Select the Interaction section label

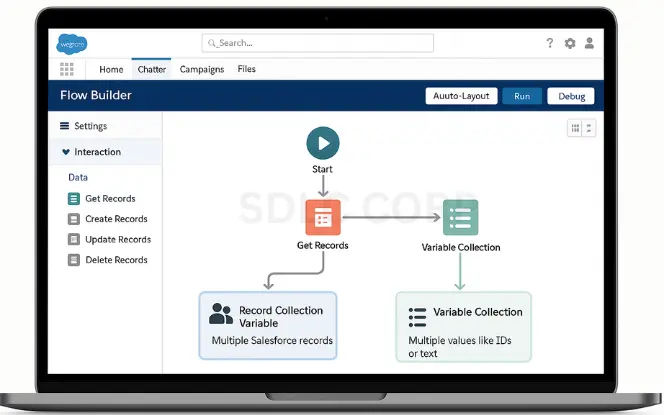pyautogui.click(x=97, y=152)
